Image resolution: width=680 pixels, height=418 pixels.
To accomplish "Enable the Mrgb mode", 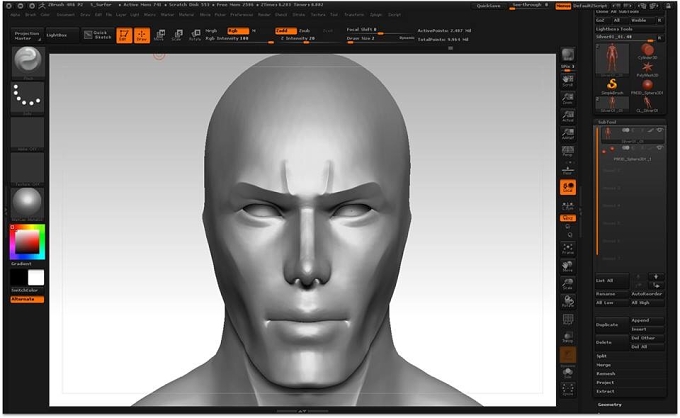I will click(212, 31).
